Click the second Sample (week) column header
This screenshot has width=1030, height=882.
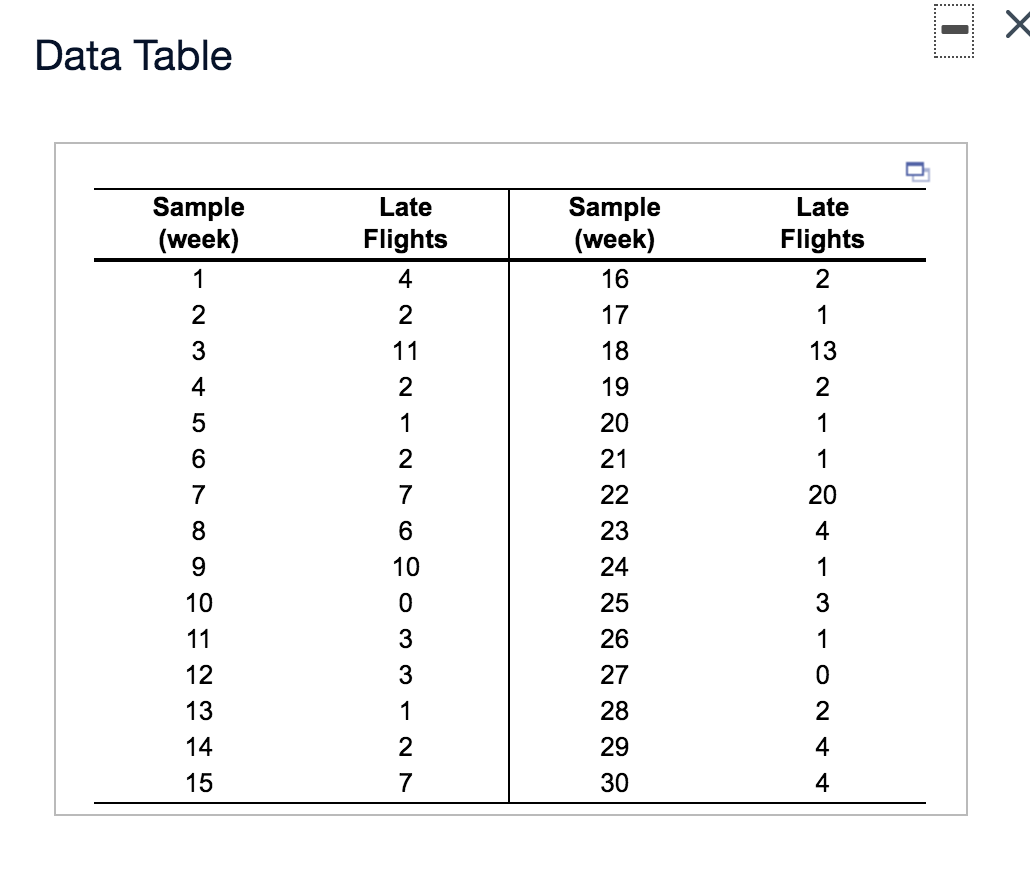[x=614, y=223]
